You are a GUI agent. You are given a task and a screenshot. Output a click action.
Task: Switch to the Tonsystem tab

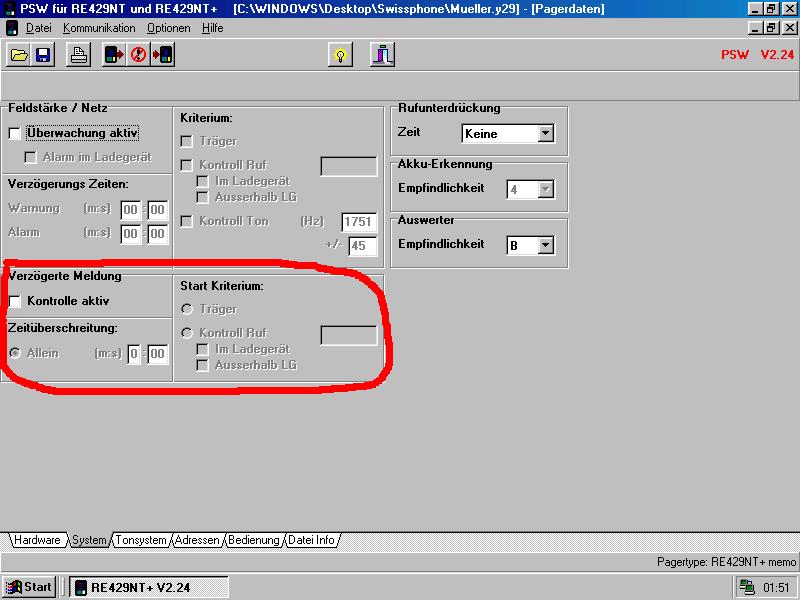pos(141,540)
